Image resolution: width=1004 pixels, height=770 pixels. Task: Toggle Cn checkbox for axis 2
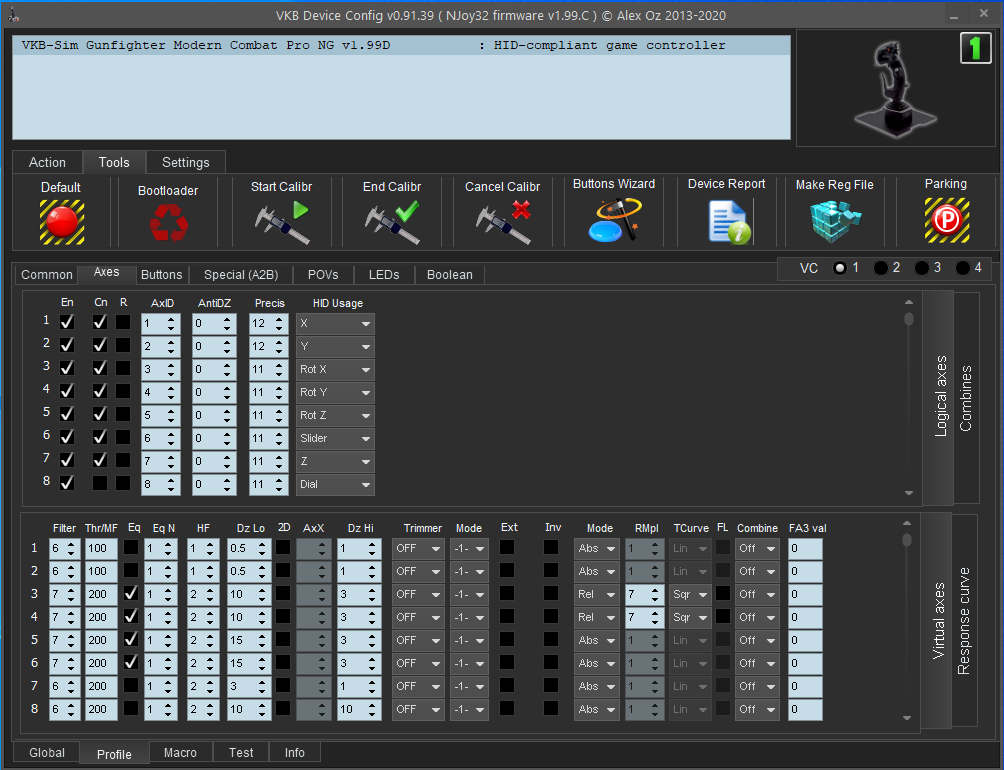100,345
